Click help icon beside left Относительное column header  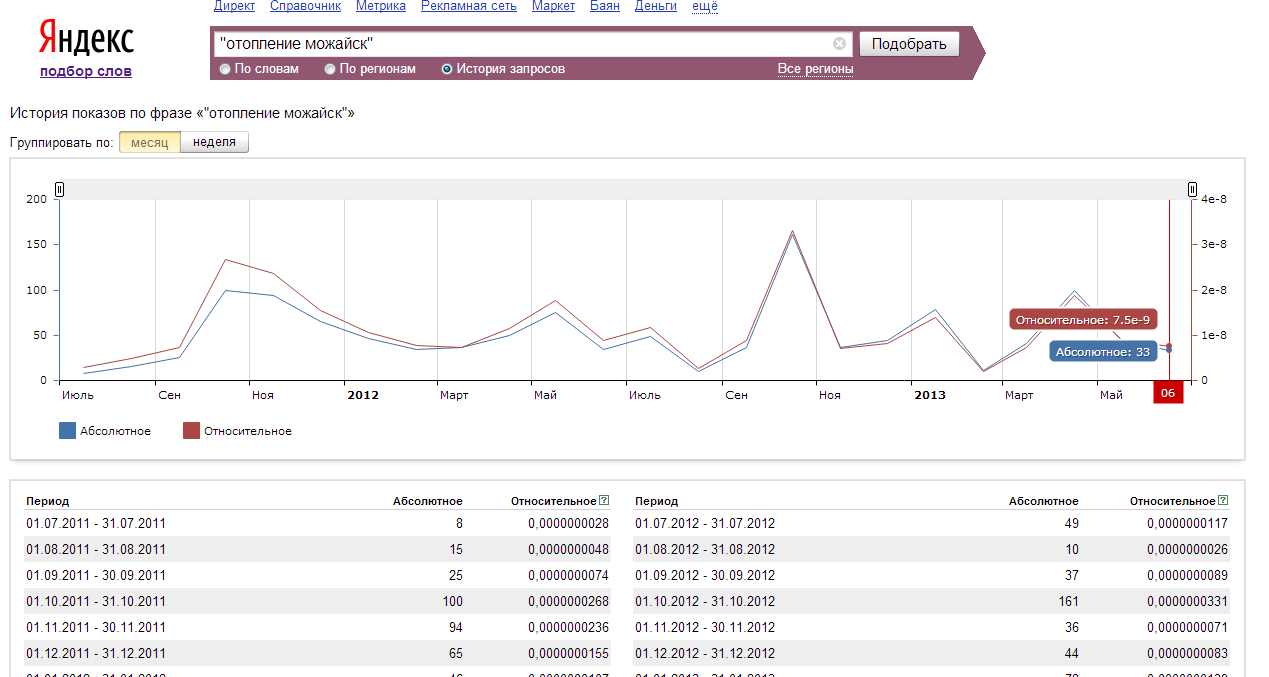604,501
